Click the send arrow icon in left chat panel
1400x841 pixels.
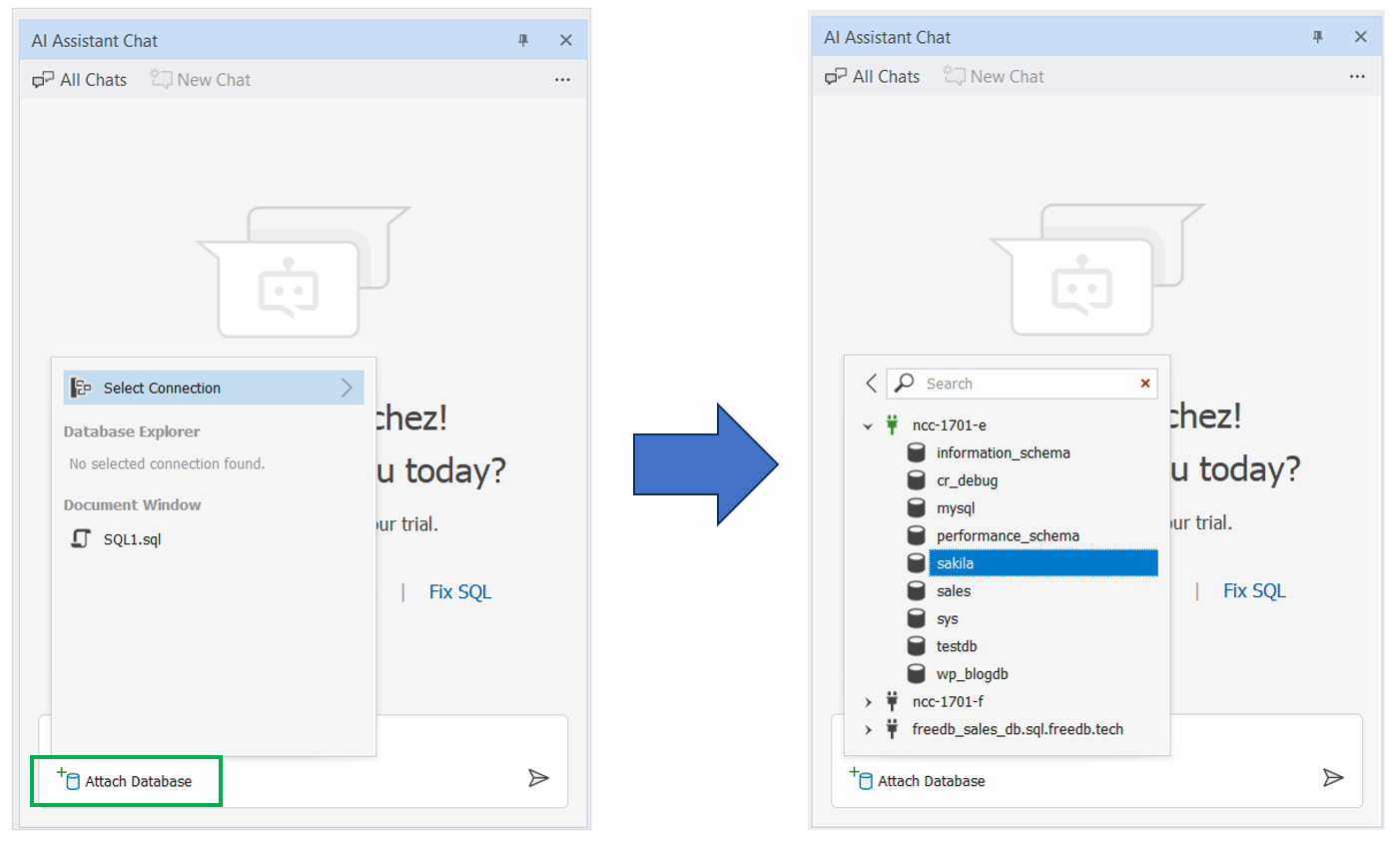pyautogui.click(x=538, y=778)
